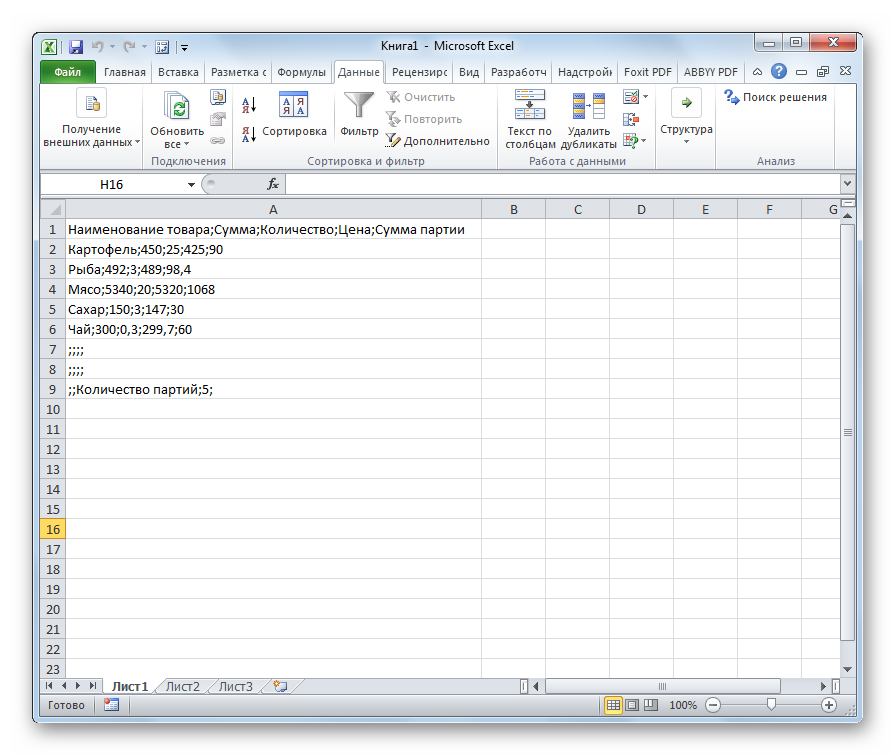Click Поиск решения (Solver) button
The height and width of the screenshot is (756, 896).
click(776, 97)
